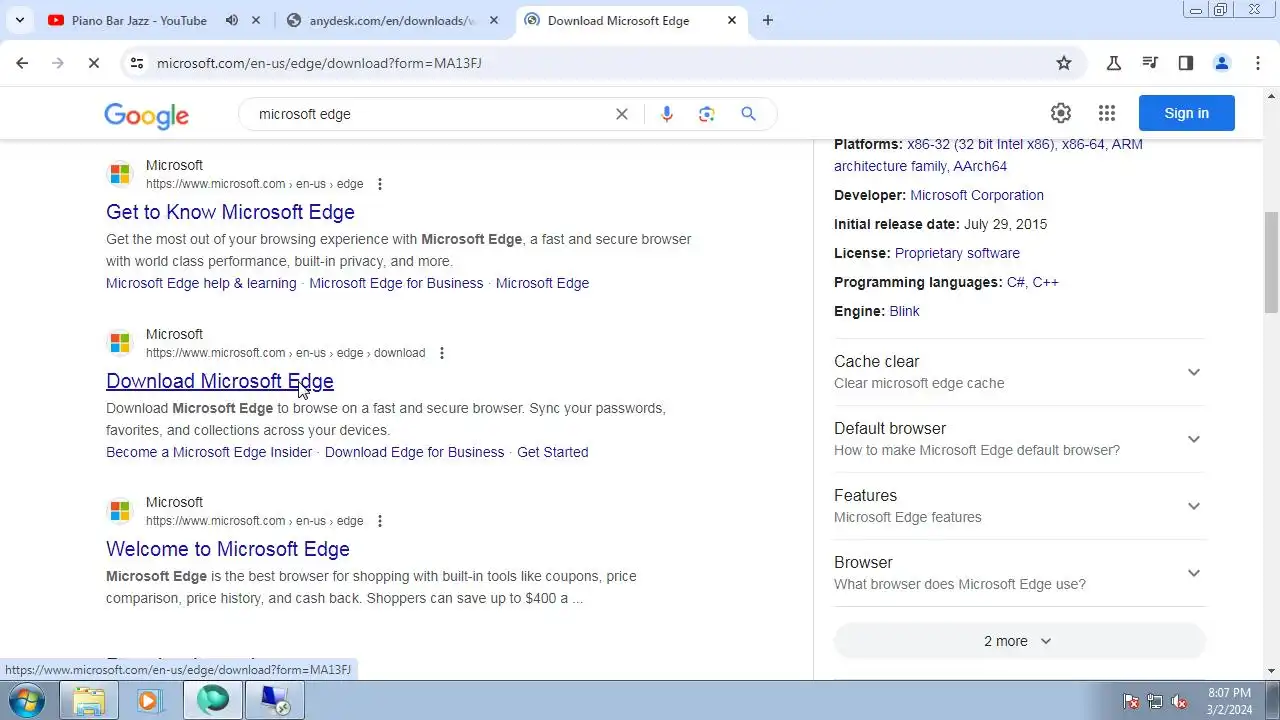1280x720 pixels.
Task: Open the Blink engine link
Action: 904,311
